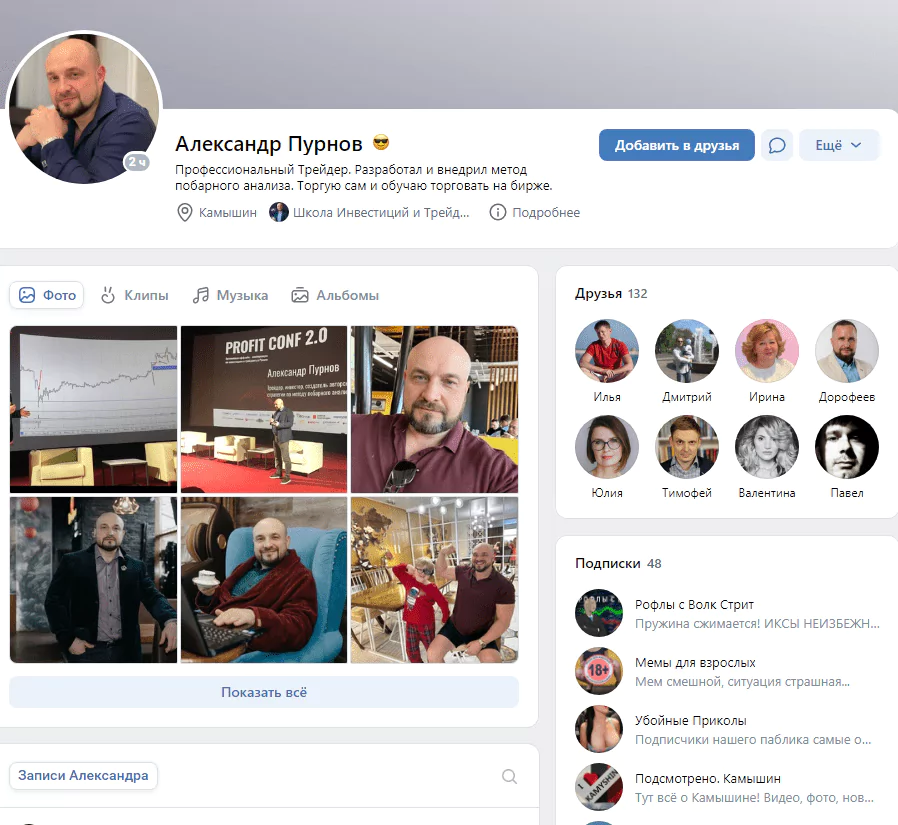
Task: Click the name Илья under the friend avatar
Action: 606,397
